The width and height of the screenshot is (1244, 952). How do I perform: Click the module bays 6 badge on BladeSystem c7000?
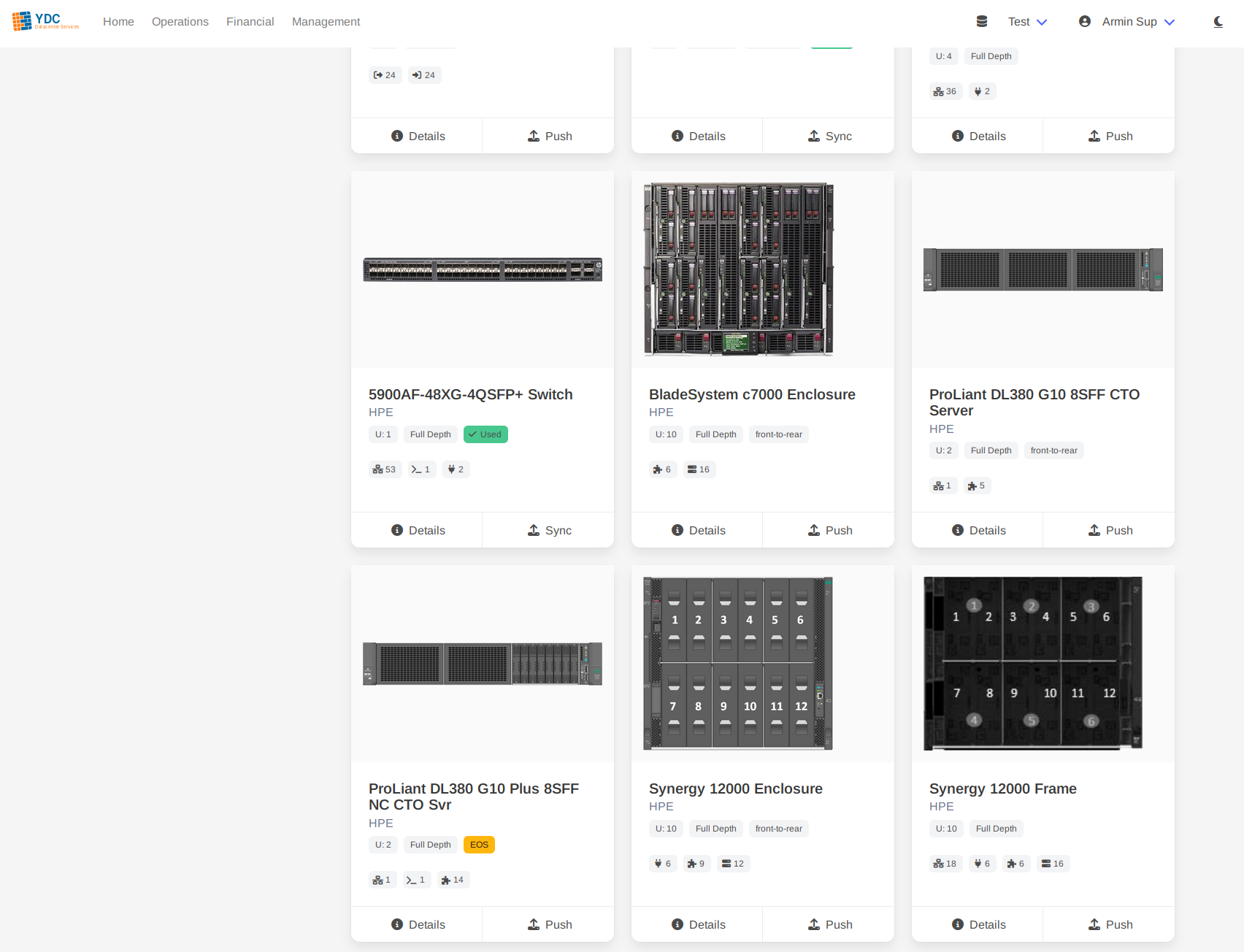(x=662, y=469)
